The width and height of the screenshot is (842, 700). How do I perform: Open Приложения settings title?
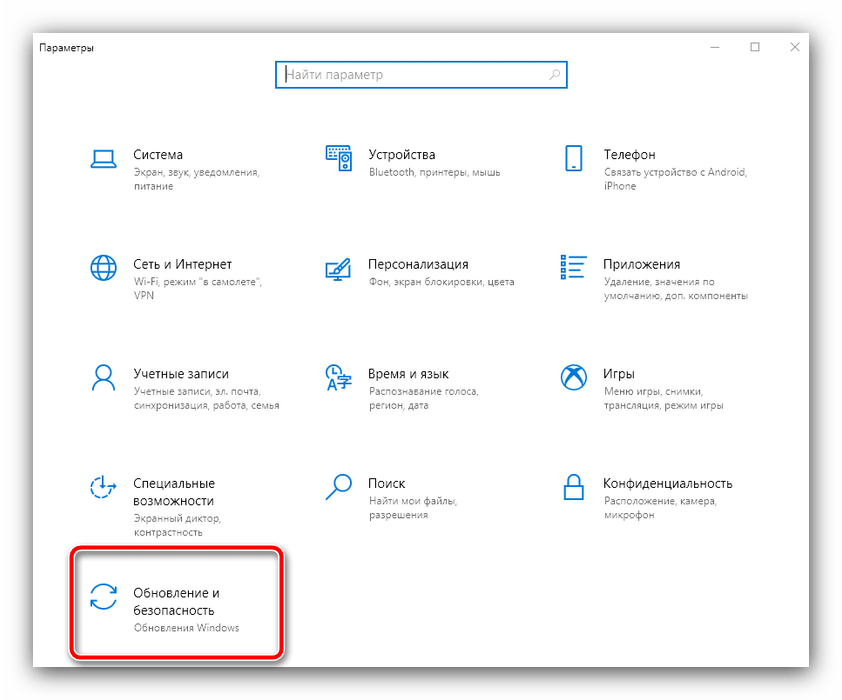[642, 264]
